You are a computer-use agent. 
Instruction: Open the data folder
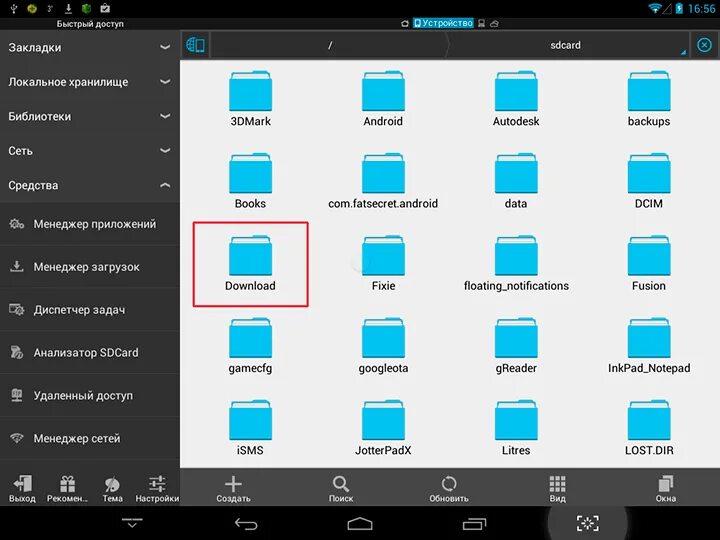(516, 181)
